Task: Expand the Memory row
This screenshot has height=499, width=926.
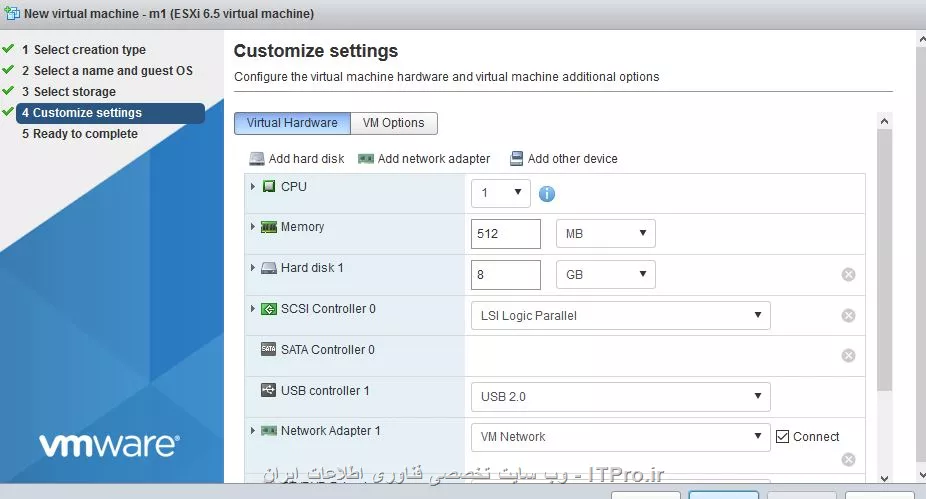Action: click(x=253, y=227)
